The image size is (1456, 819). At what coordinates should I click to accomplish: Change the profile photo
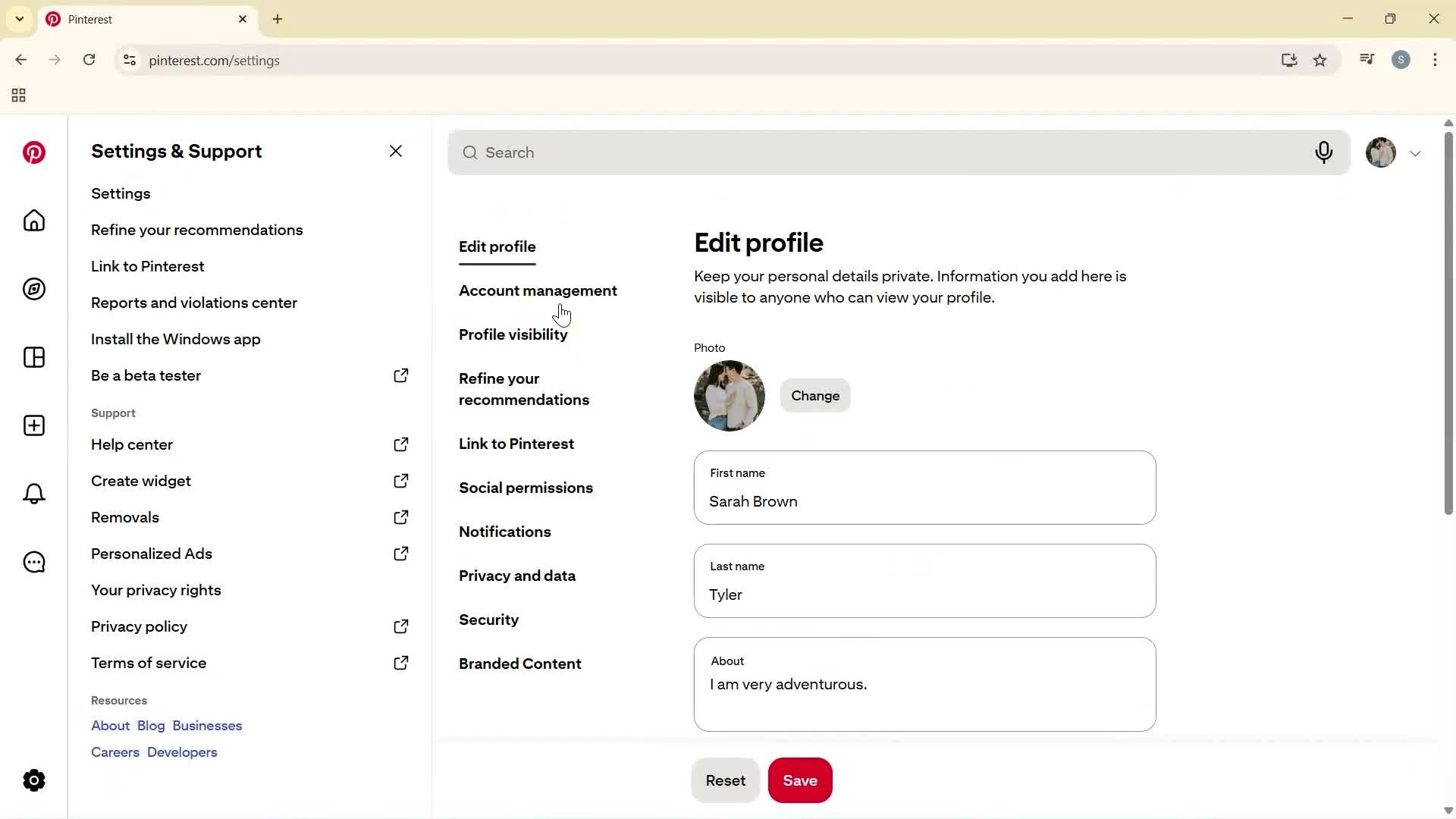coord(815,395)
